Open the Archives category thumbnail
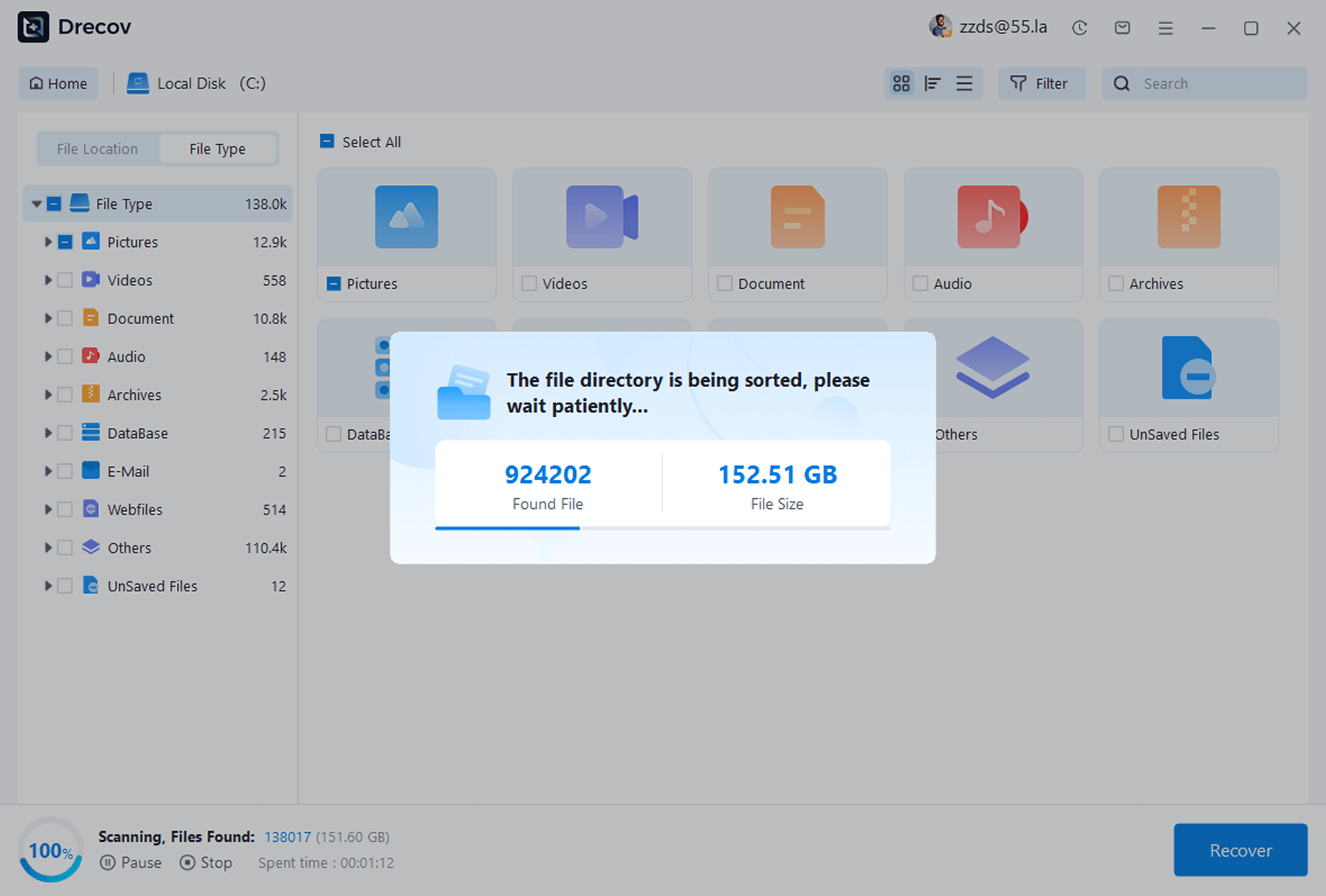1326x896 pixels. click(1189, 218)
